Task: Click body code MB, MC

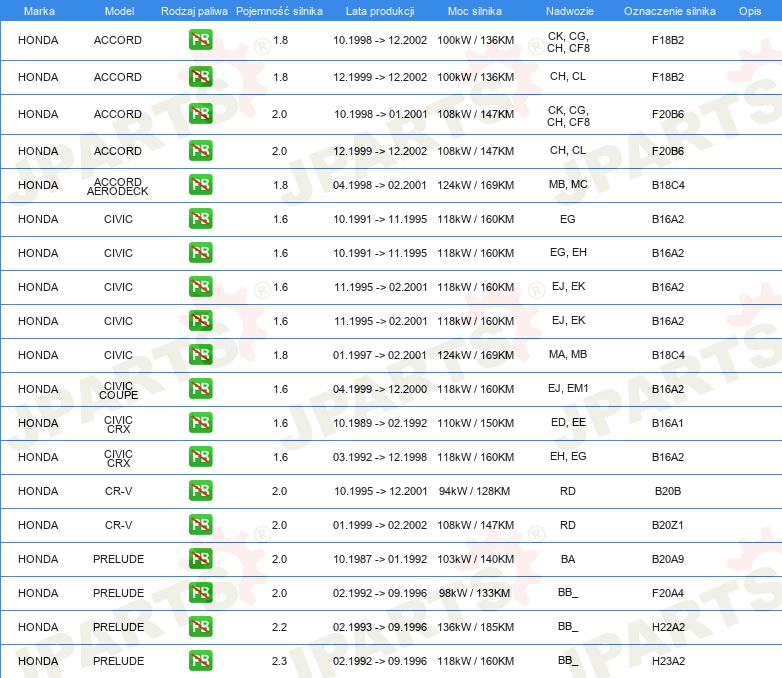Action: click(x=568, y=184)
